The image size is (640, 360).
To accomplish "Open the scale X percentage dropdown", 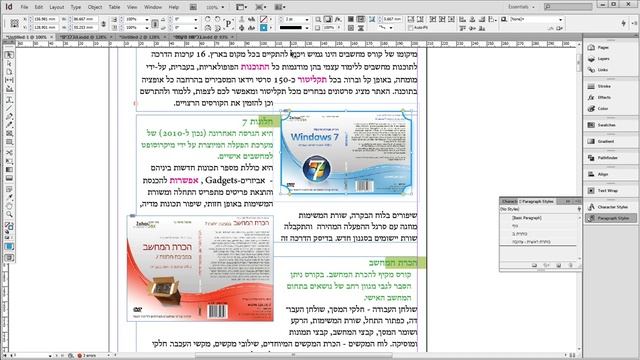I will pos(147,19).
